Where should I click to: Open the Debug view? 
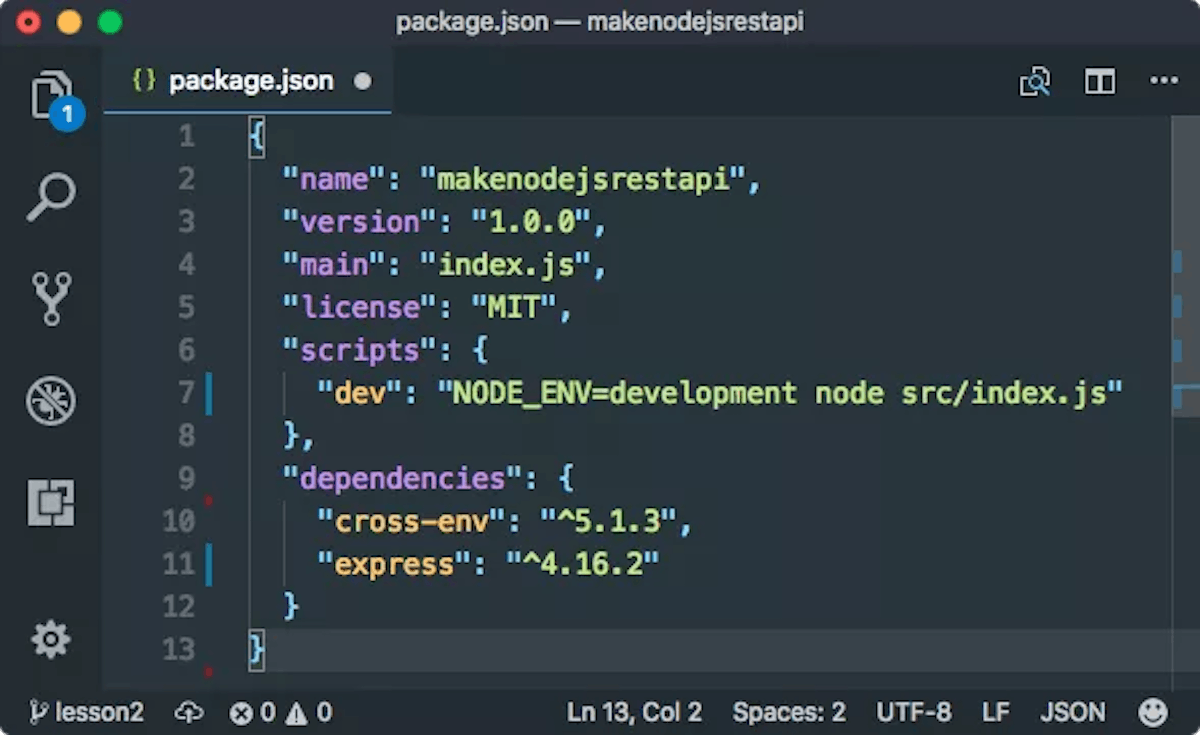[x=51, y=401]
